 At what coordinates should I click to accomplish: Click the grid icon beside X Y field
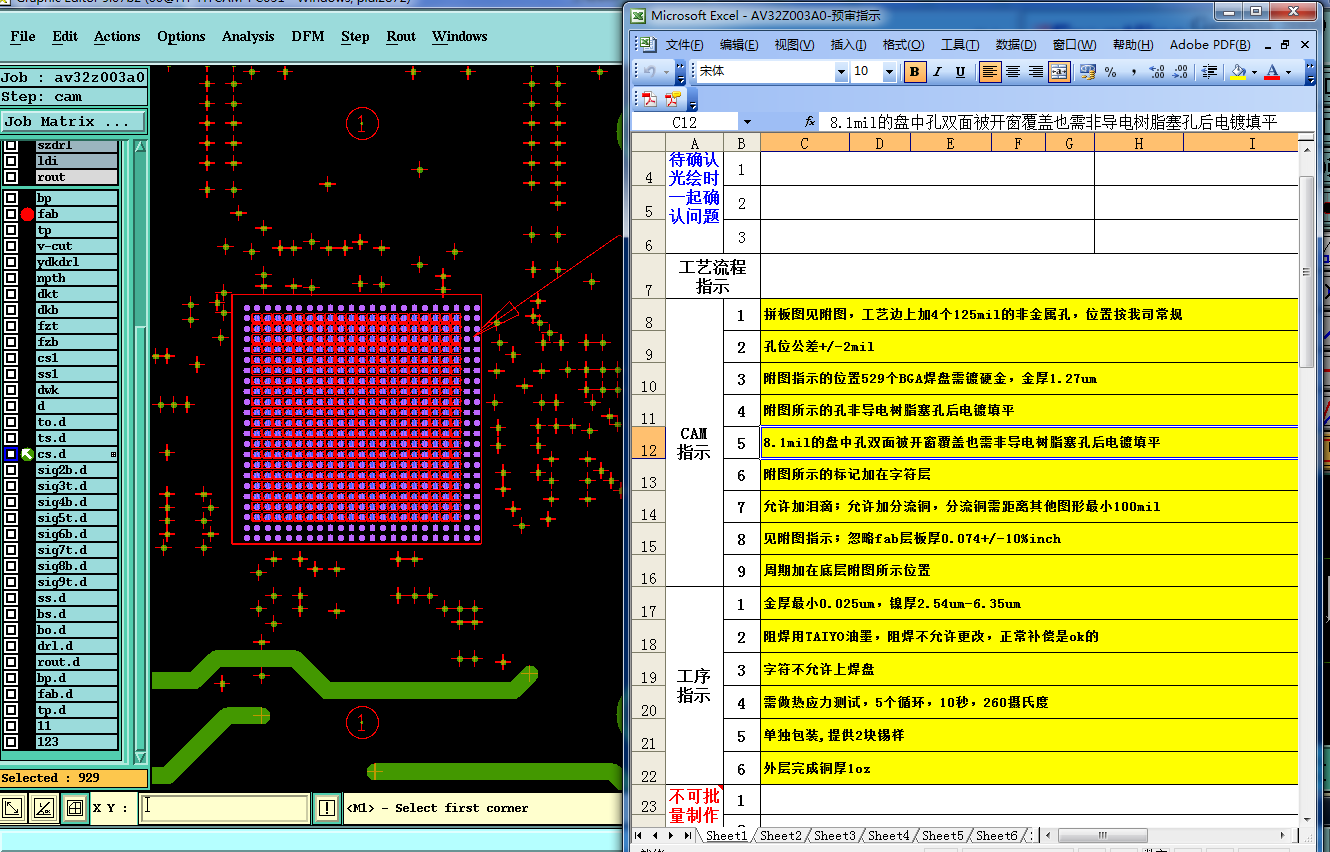(74, 807)
